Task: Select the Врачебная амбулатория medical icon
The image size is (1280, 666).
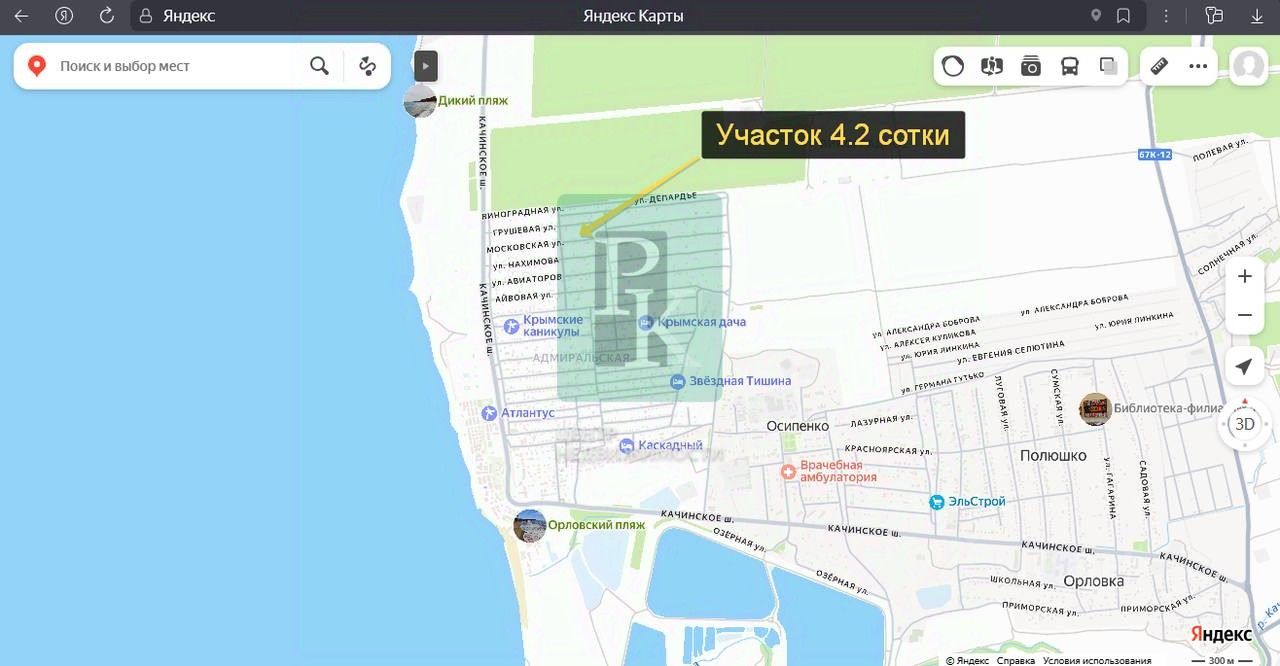Action: pos(788,470)
